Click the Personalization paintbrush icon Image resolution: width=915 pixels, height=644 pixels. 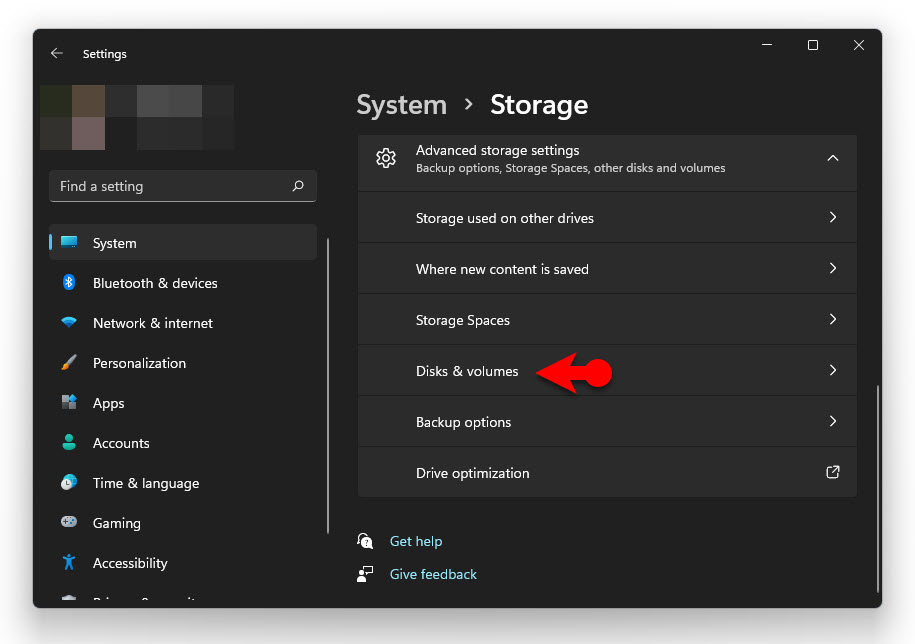pos(69,363)
